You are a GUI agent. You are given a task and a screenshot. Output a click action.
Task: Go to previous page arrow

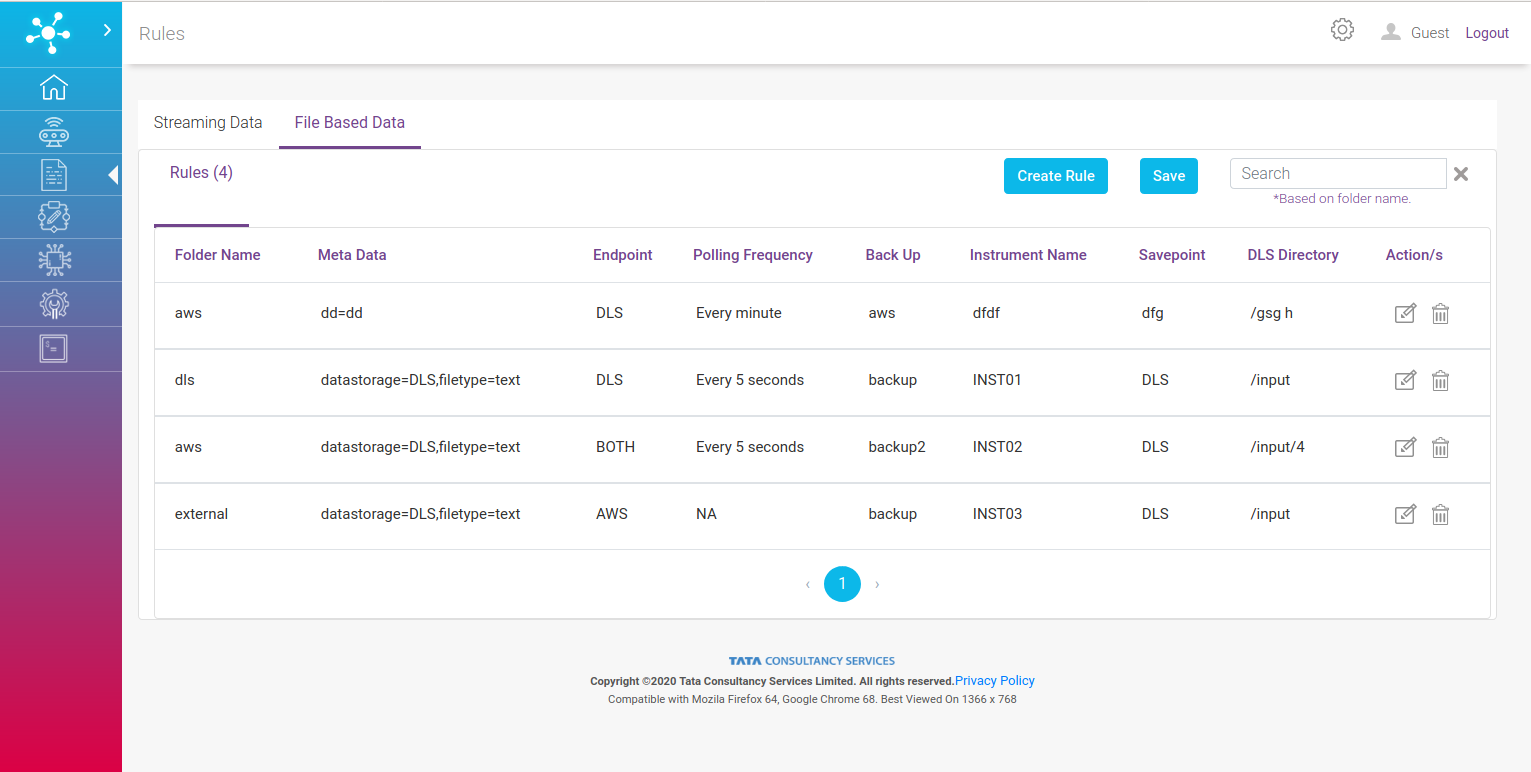pyautogui.click(x=808, y=584)
